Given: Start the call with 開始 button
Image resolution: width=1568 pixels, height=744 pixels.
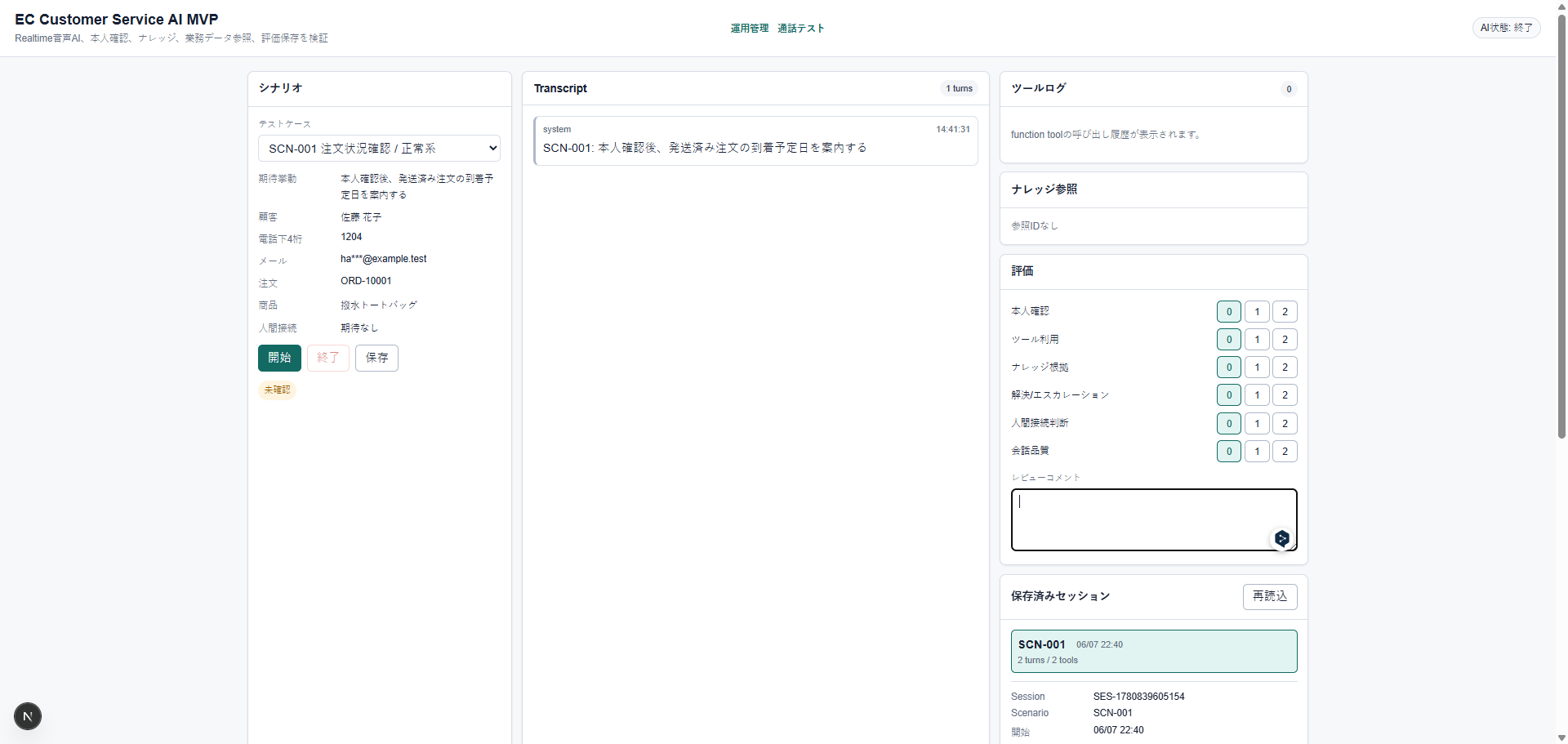Looking at the screenshot, I should point(279,358).
